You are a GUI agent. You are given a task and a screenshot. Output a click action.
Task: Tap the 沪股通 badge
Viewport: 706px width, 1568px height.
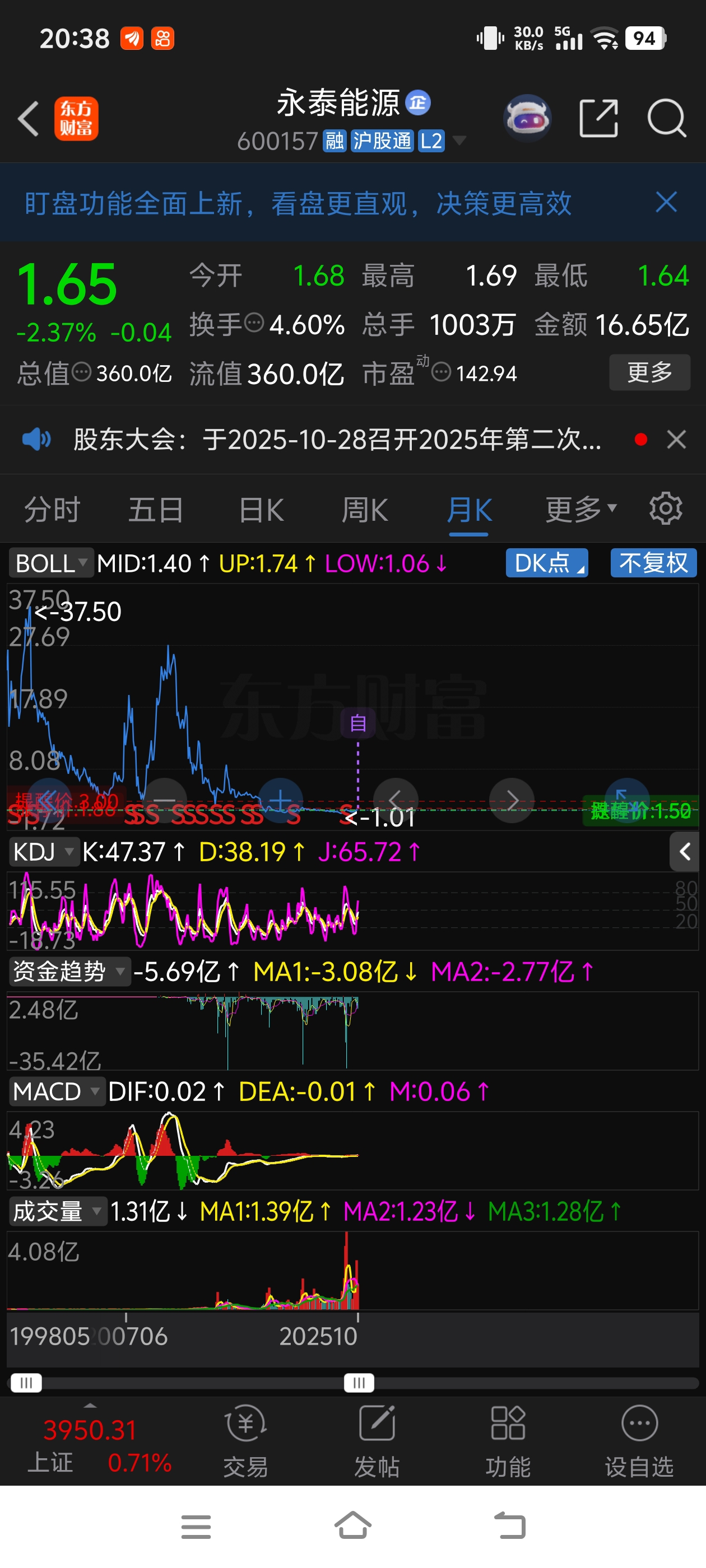tap(382, 141)
